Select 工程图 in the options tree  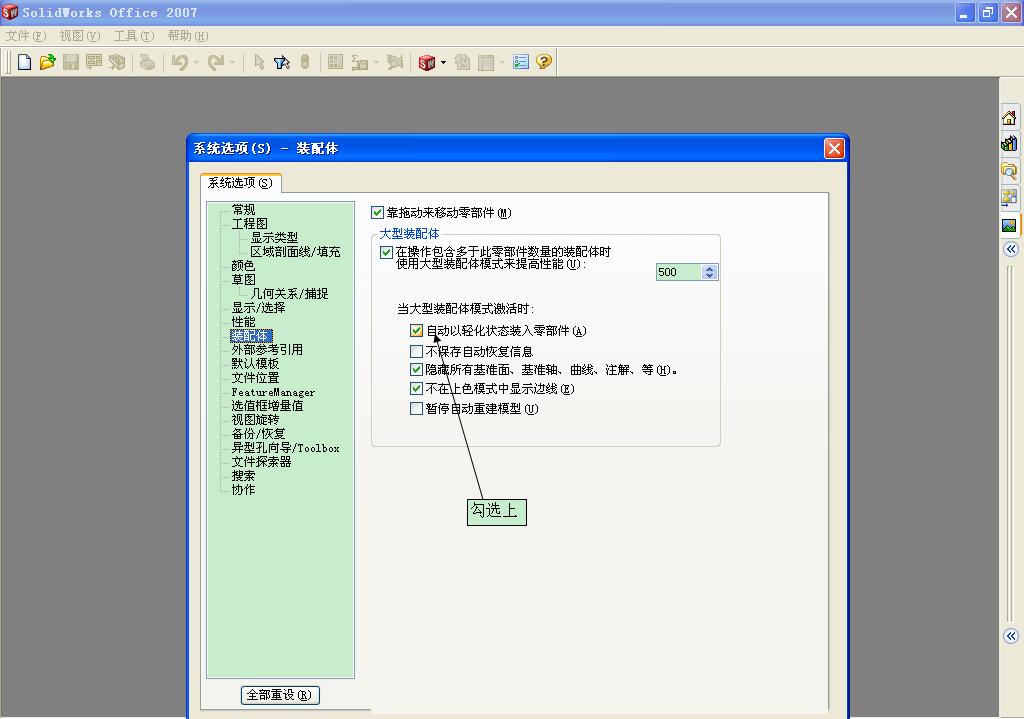[249, 223]
